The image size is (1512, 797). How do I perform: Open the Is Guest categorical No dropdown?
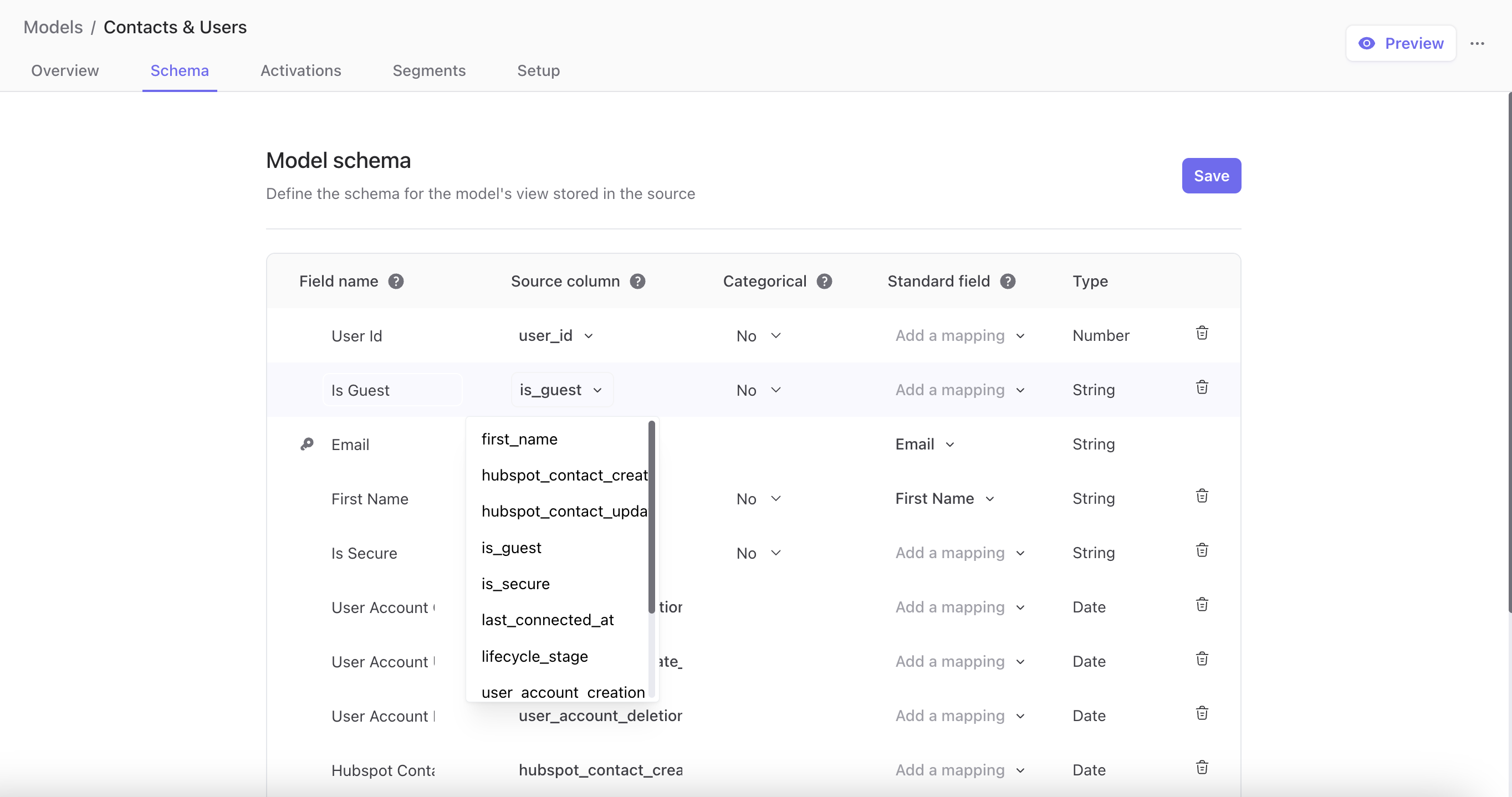[758, 390]
